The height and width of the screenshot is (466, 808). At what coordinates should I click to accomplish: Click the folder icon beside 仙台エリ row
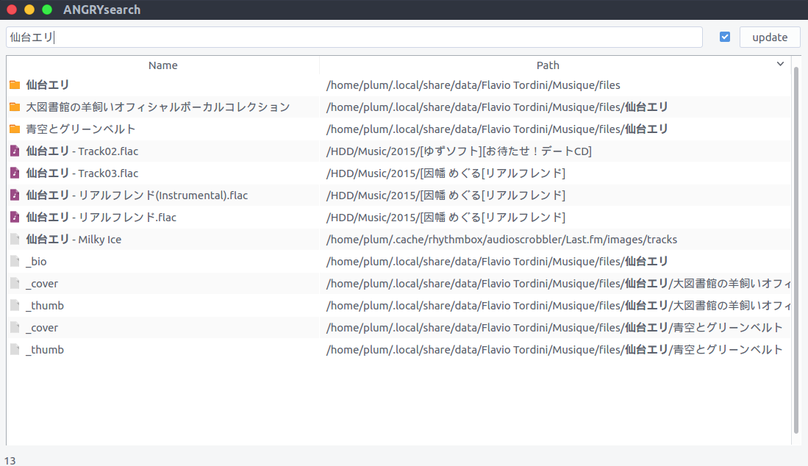(15, 85)
